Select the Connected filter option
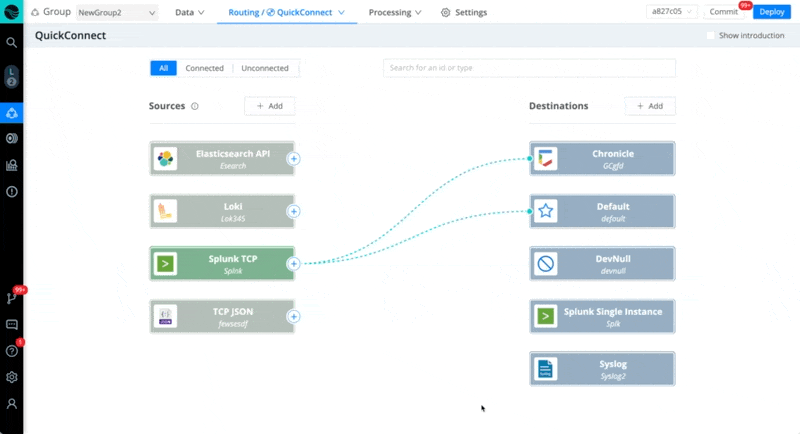 pyautogui.click(x=204, y=68)
